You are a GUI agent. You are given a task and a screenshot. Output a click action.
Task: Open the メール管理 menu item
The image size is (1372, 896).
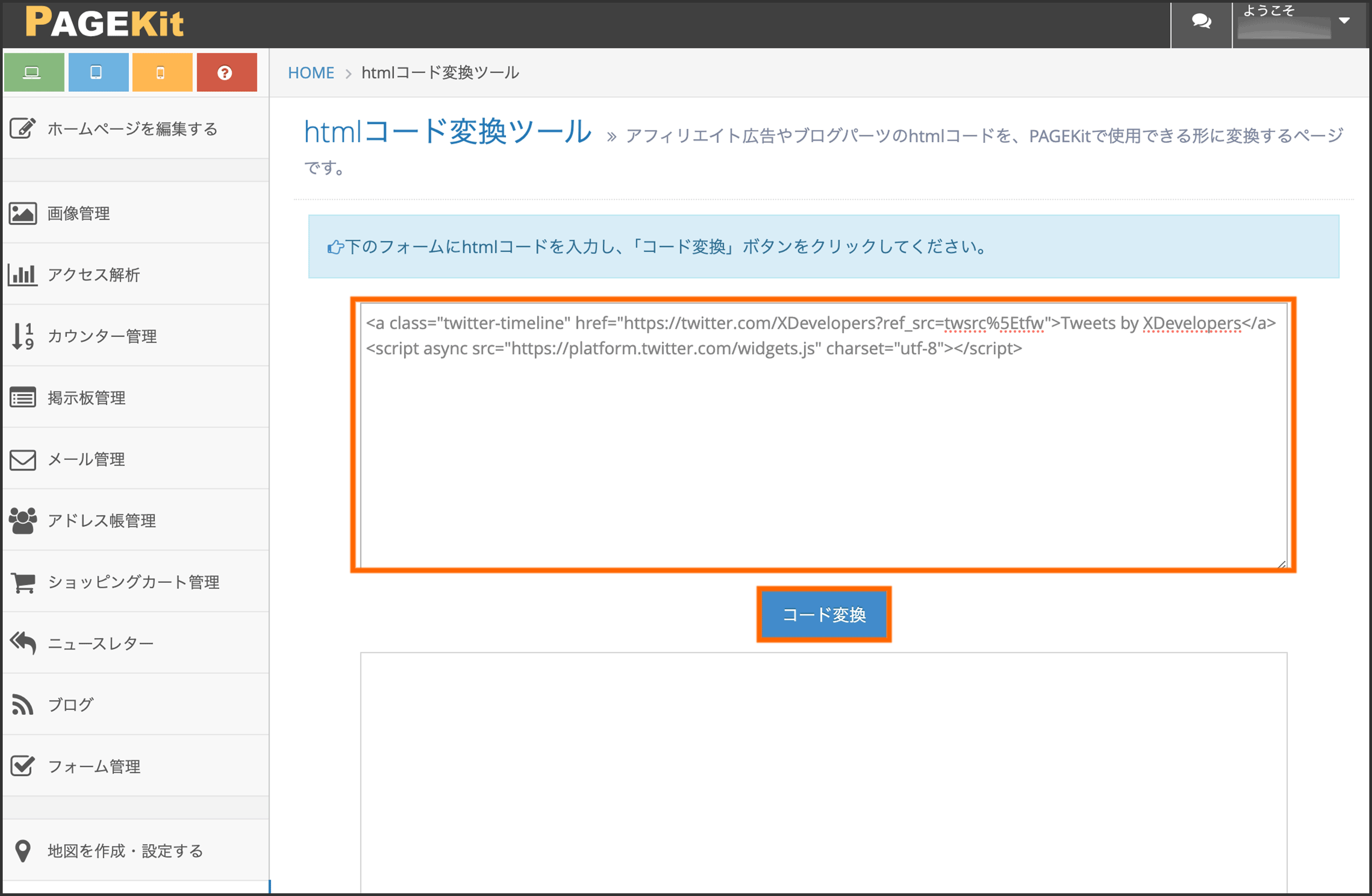click(x=136, y=459)
